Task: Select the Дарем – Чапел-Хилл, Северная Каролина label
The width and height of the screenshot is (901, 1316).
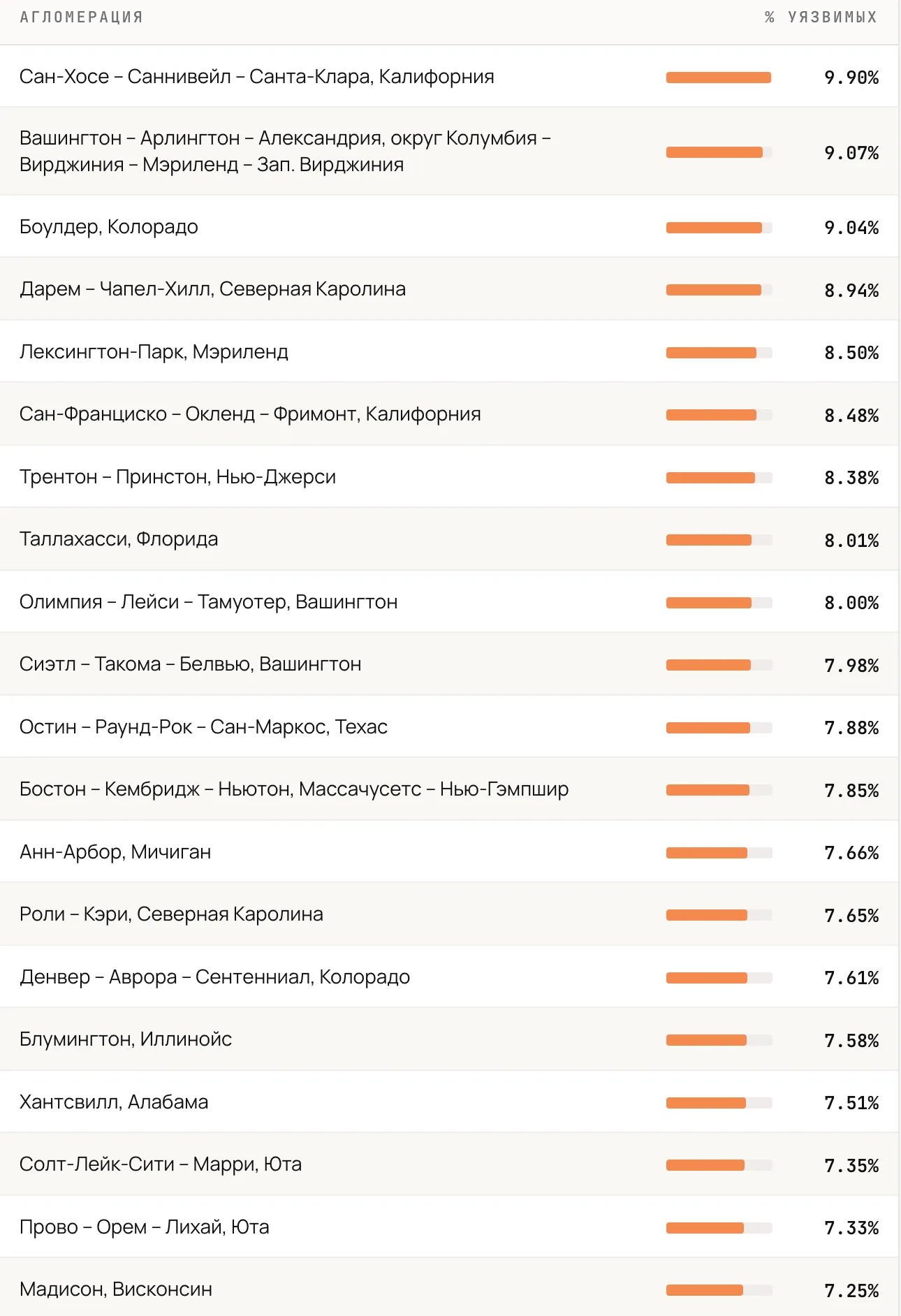Action: coord(212,289)
